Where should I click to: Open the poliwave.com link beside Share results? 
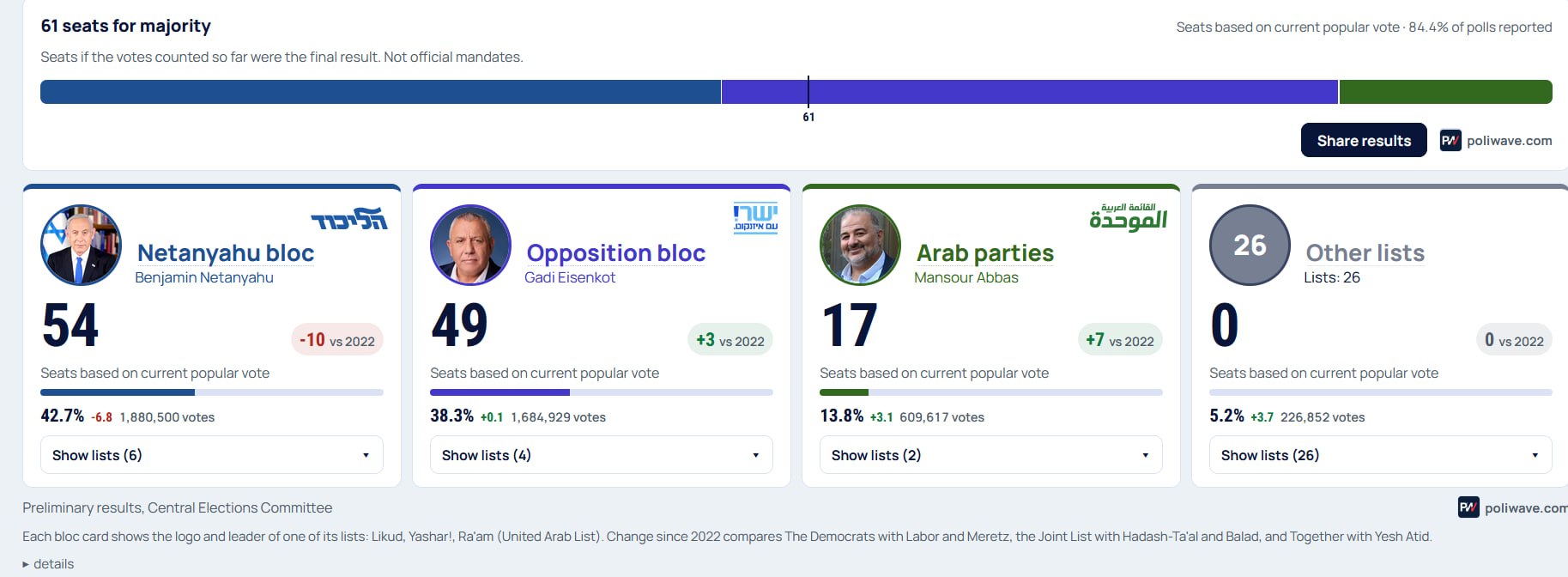1509,141
